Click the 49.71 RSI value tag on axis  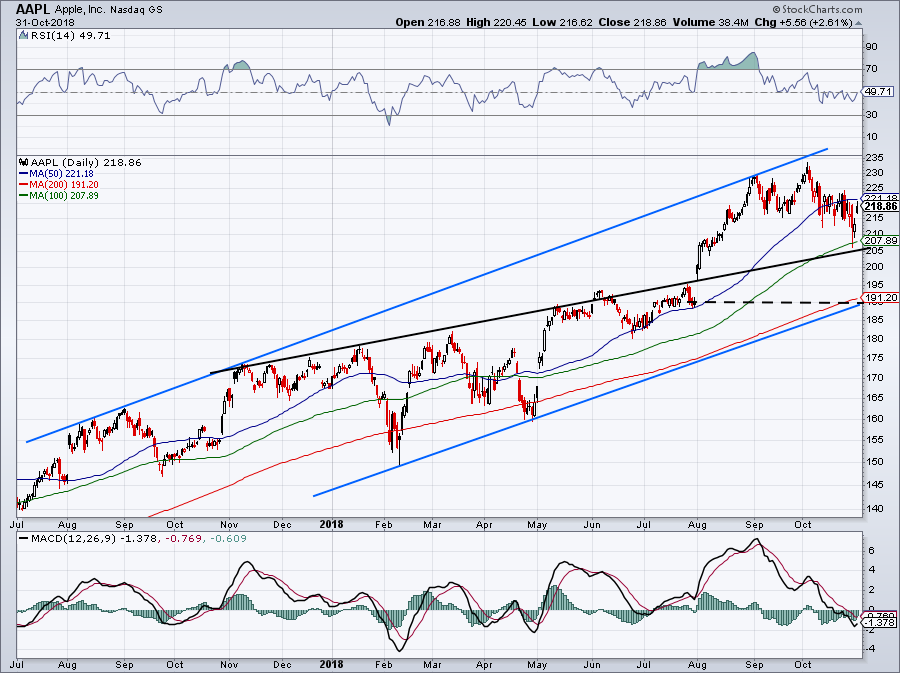(x=880, y=92)
